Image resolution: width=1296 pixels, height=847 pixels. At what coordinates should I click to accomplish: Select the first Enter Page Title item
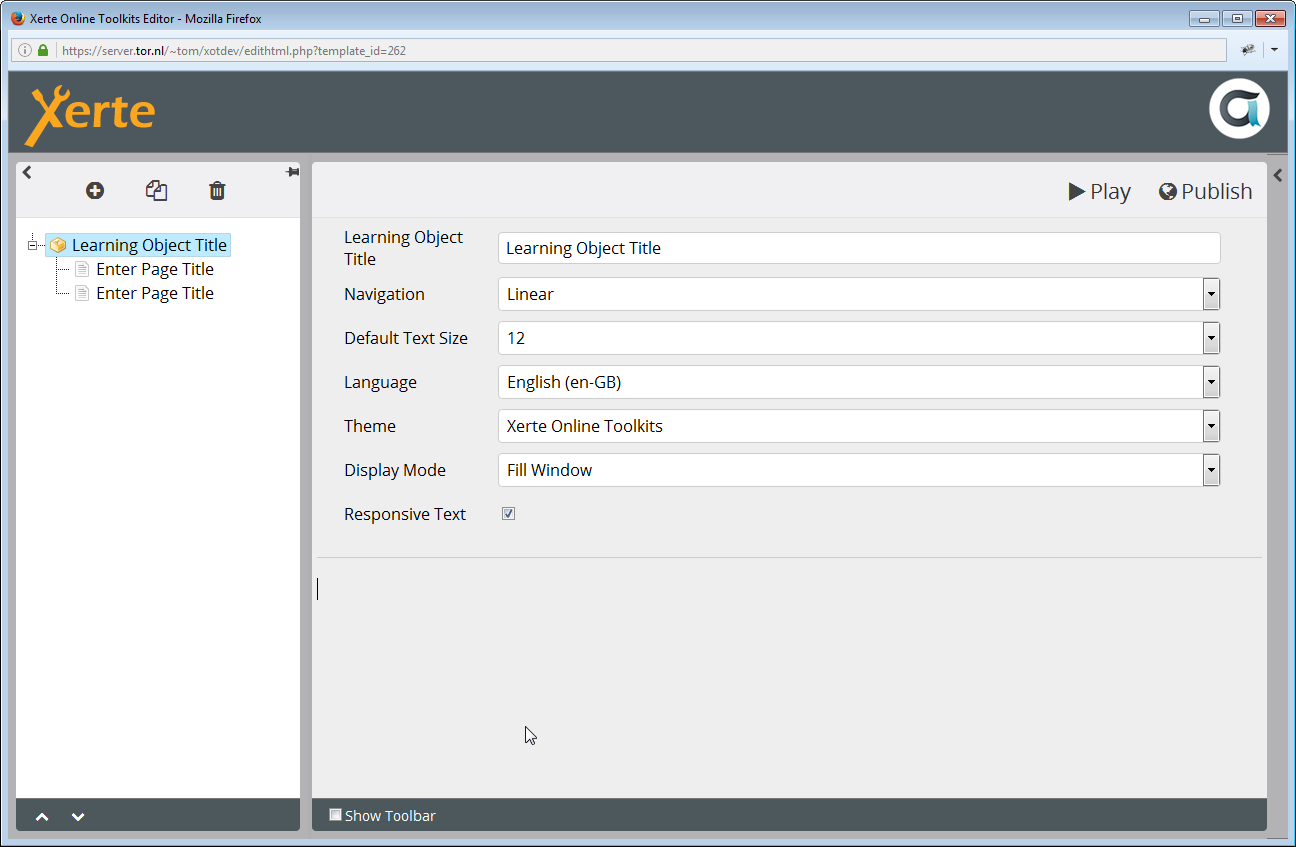155,269
